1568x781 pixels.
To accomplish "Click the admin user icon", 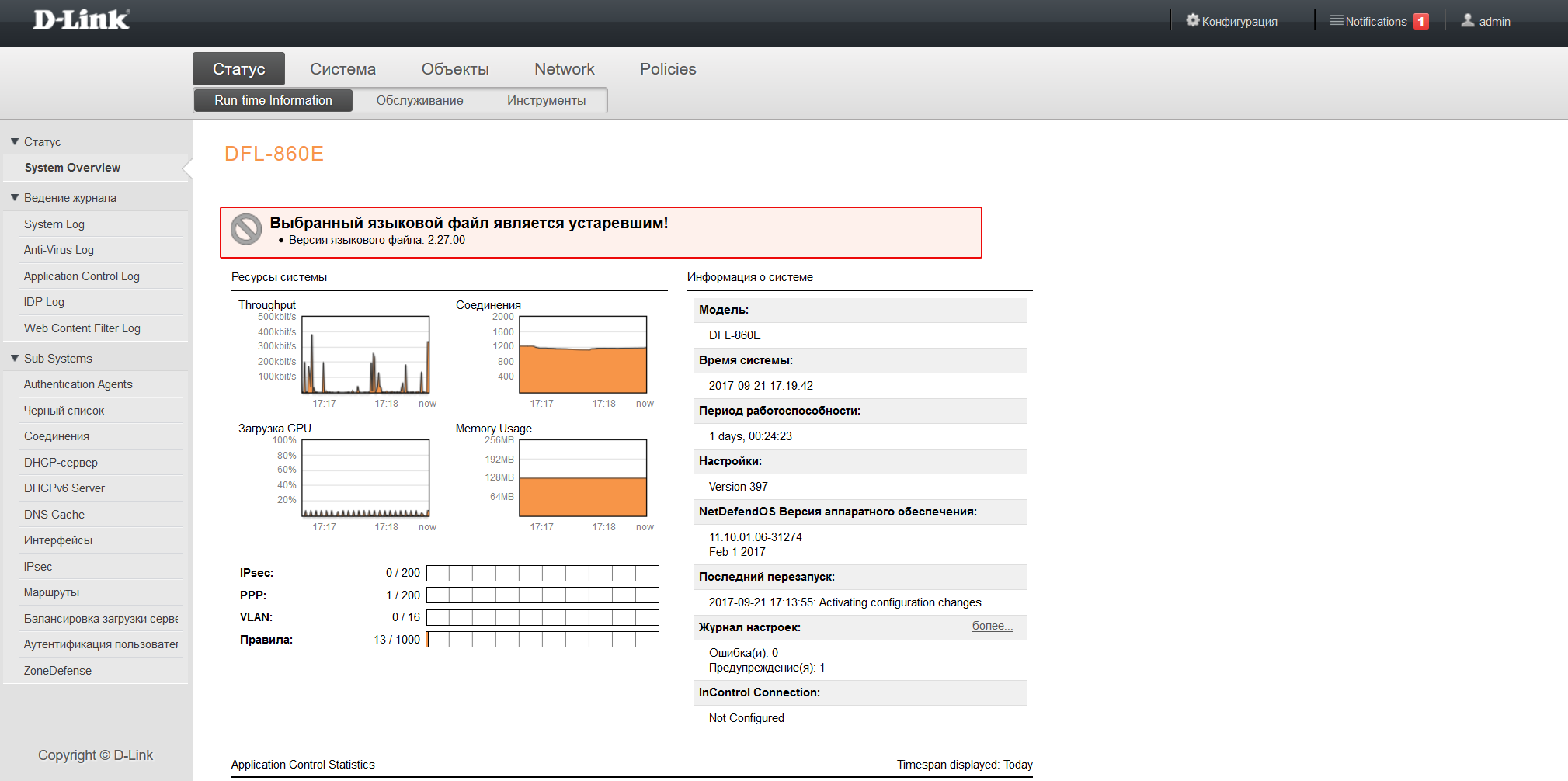I will (1467, 21).
